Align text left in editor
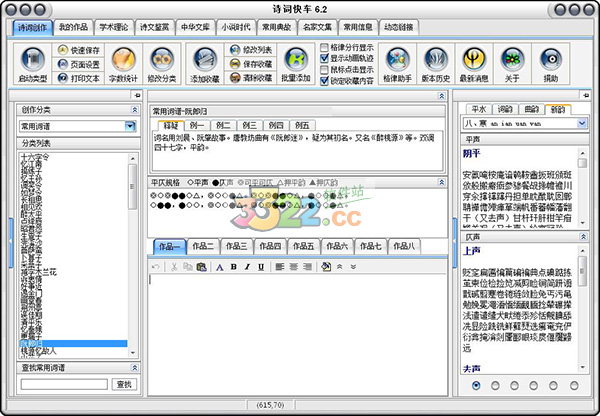 click(x=280, y=267)
